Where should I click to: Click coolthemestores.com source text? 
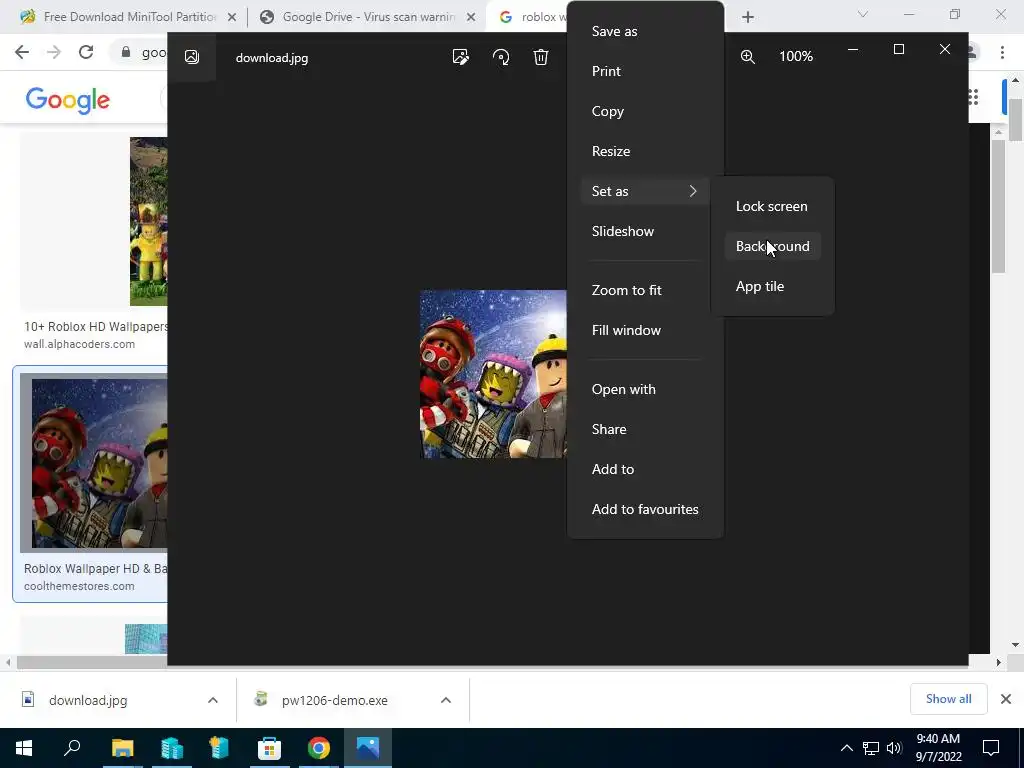coord(79,586)
